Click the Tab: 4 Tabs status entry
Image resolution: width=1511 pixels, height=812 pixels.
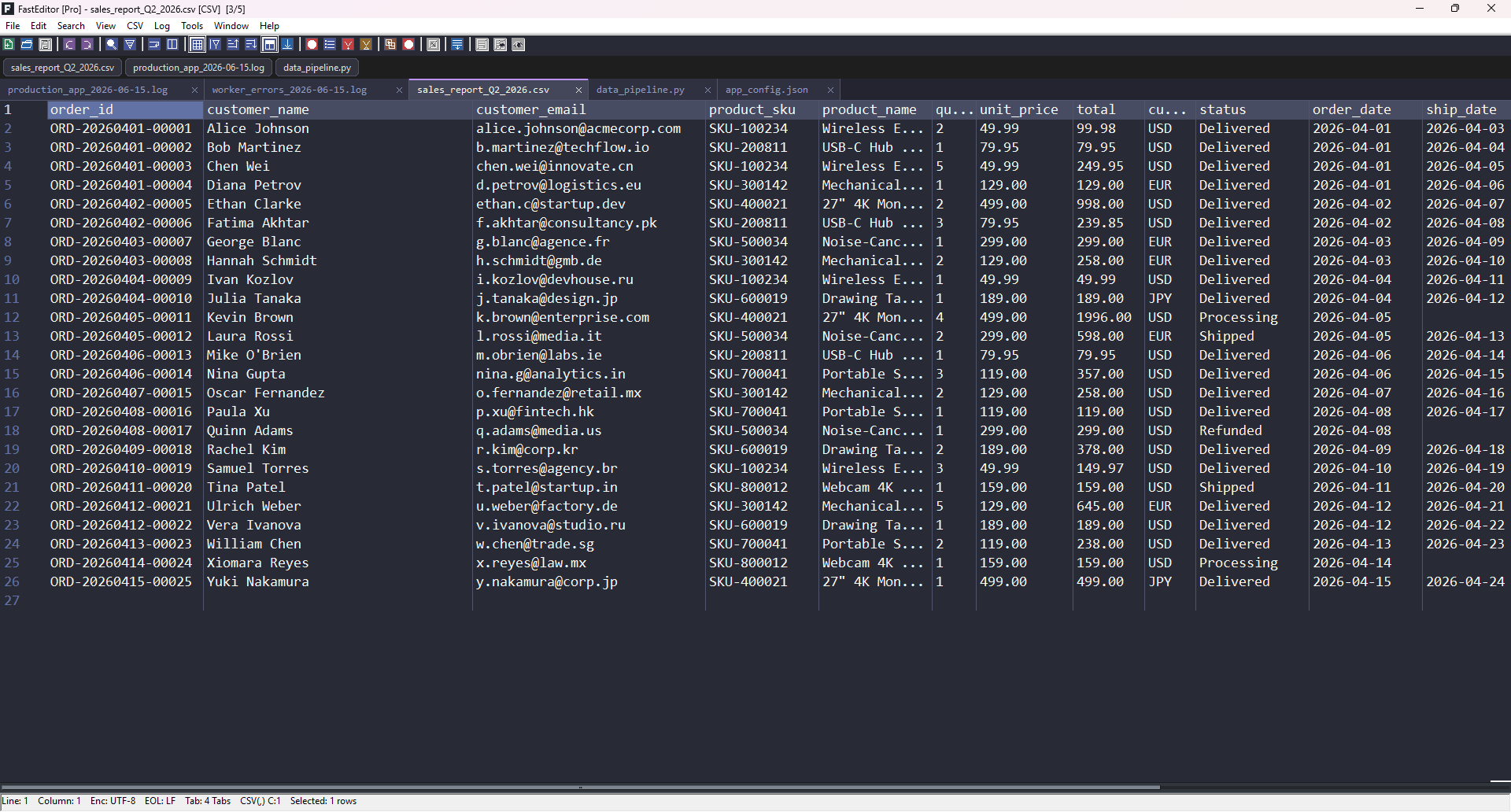208,801
